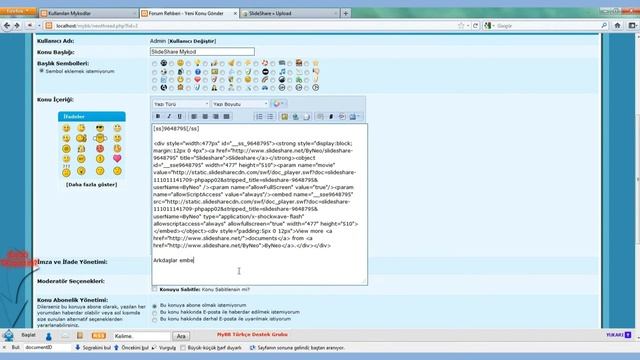Viewport: 640px width, 360px height.
Task: Choose the blue question mark post icon radio
Action: (189, 72)
